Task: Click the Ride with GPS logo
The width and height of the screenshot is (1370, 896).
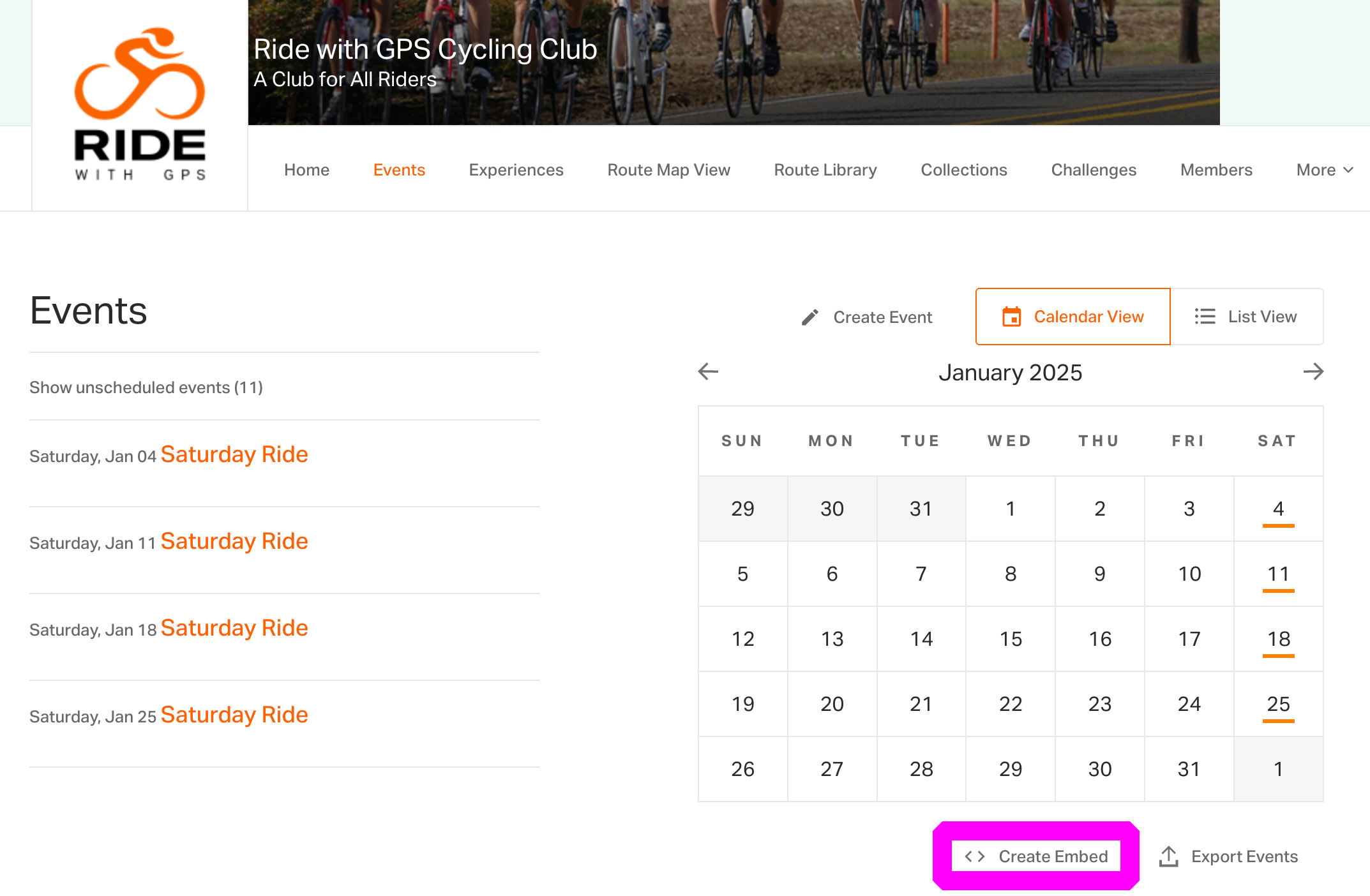Action: click(x=140, y=104)
